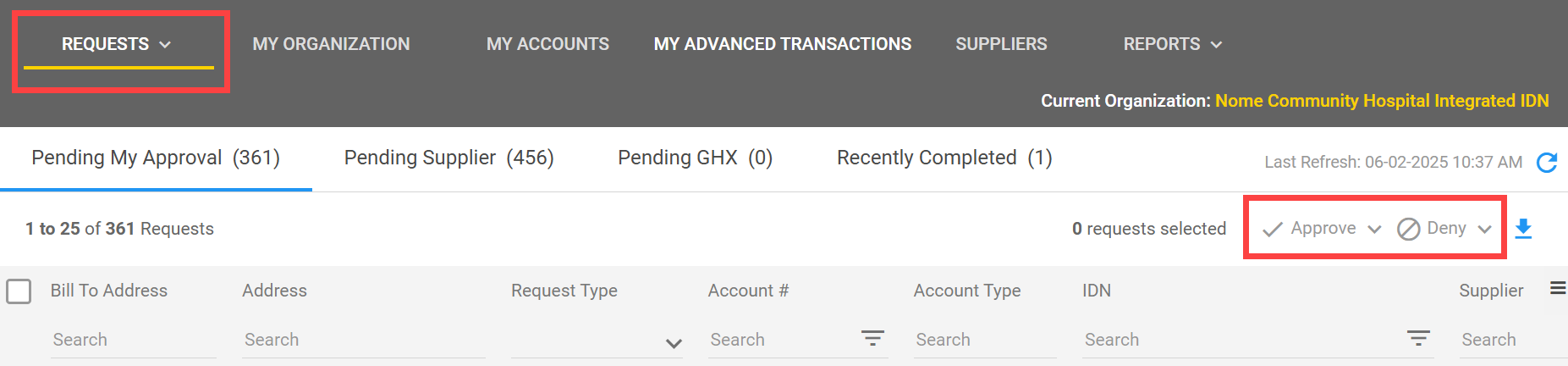Click the blue download icon
Viewport: 1568px width, 366px height.
[x=1523, y=229]
